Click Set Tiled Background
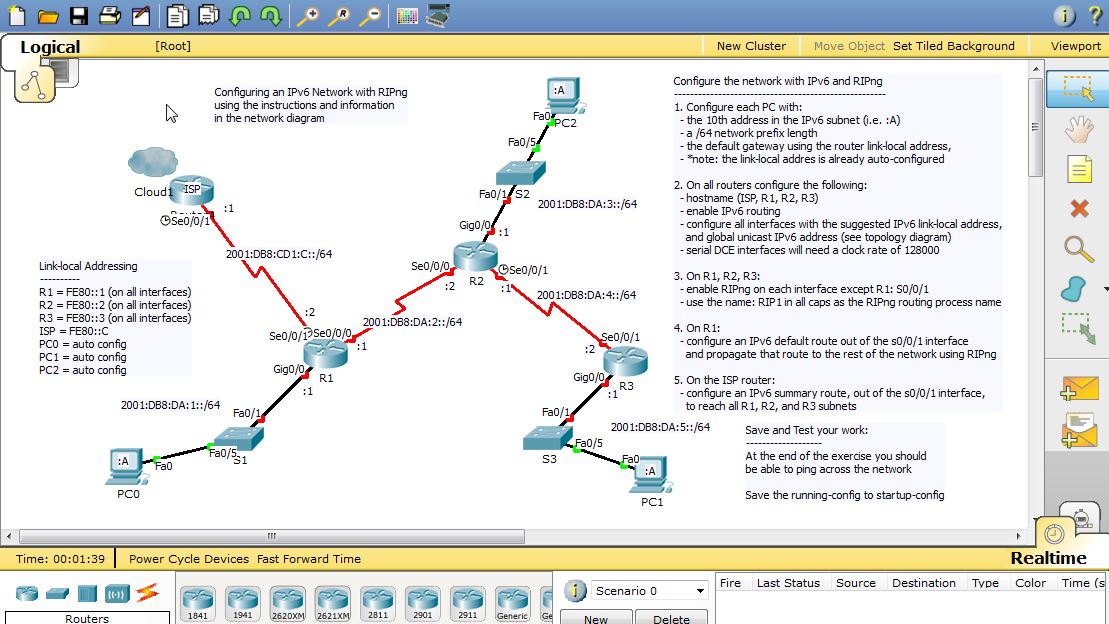 pos(954,45)
